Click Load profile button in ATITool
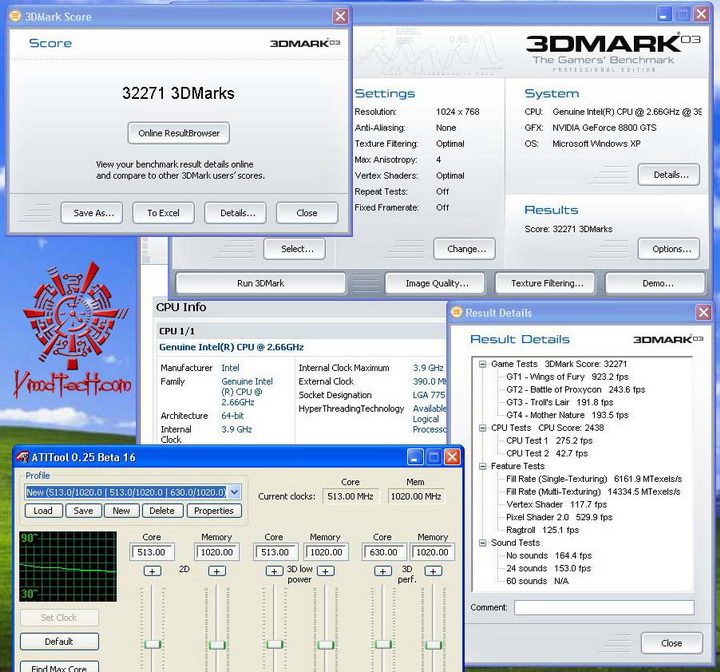 click(43, 511)
